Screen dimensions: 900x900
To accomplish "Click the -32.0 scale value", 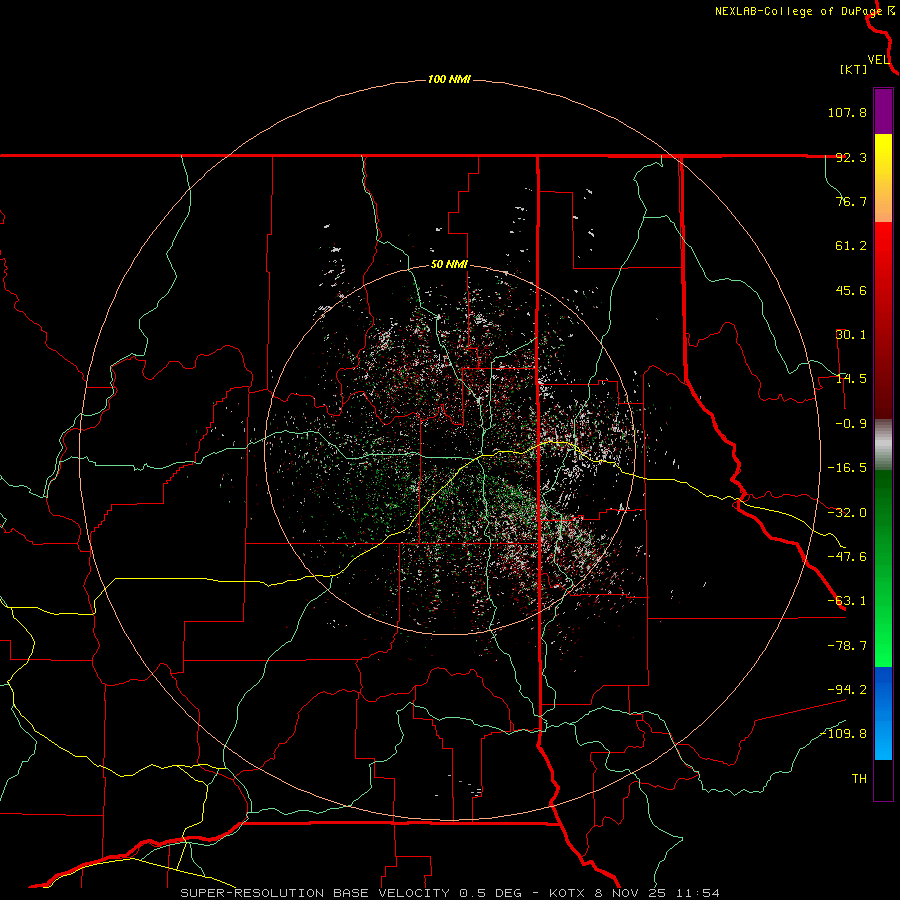I will pyautogui.click(x=847, y=513).
